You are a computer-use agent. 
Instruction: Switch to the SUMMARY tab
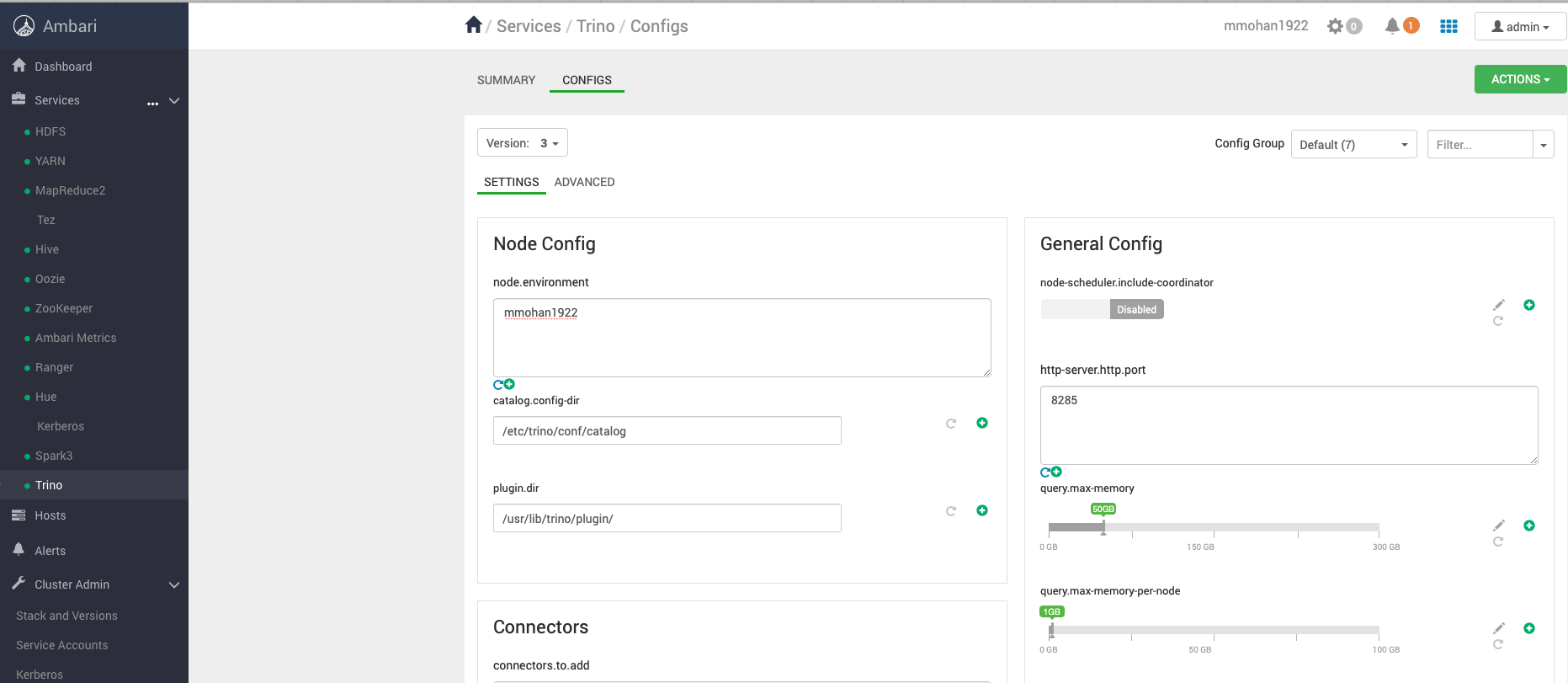tap(506, 80)
